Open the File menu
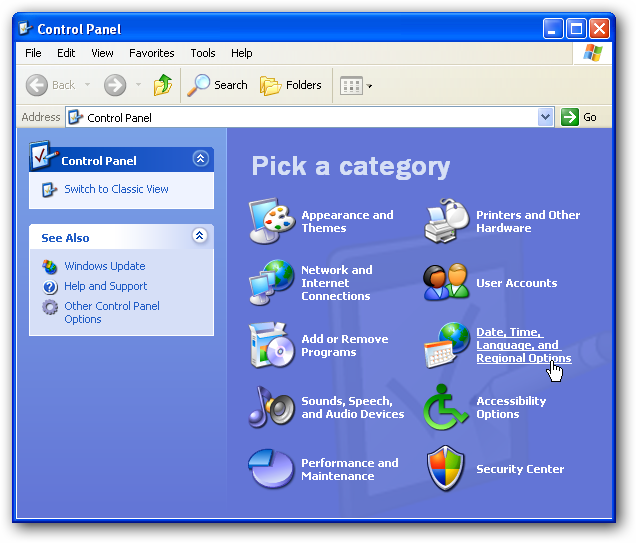 (x=33, y=53)
